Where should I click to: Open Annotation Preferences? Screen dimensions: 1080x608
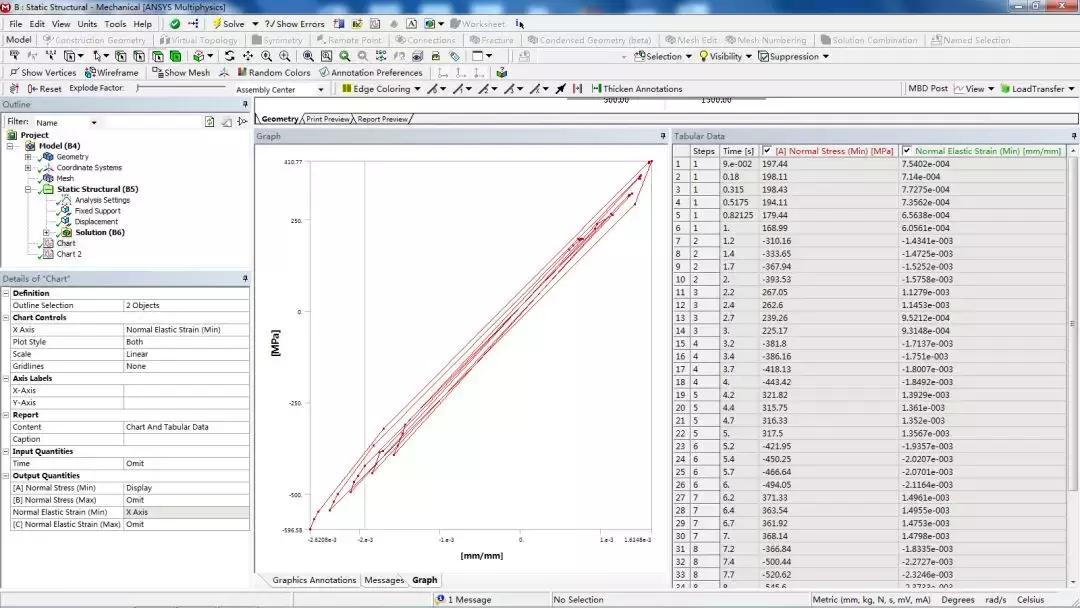[x=371, y=72]
